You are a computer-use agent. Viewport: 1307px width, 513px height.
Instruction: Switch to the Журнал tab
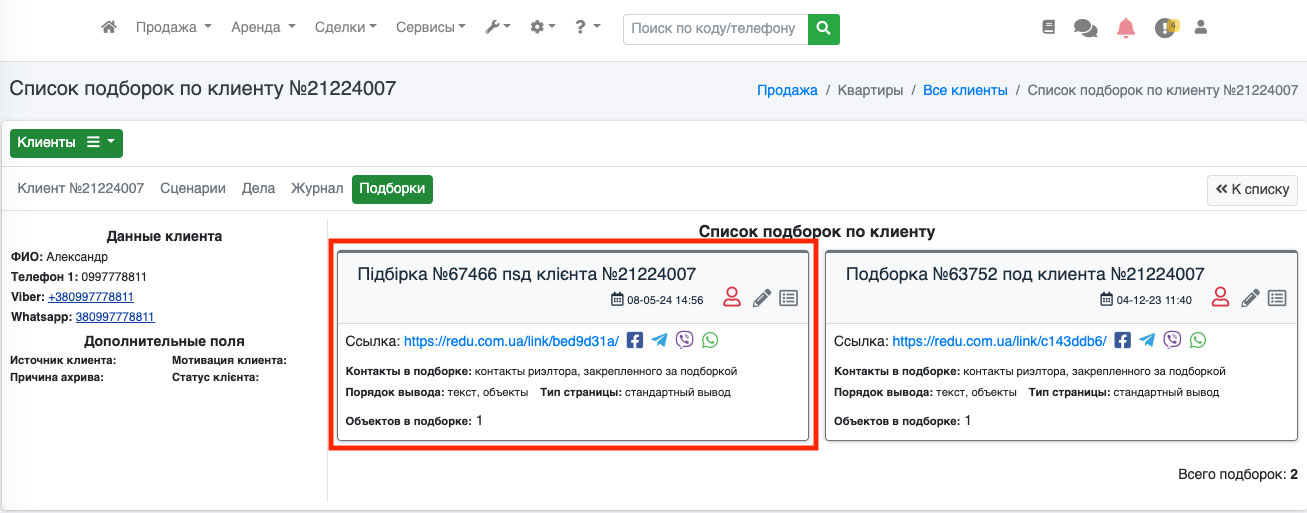[x=317, y=188]
